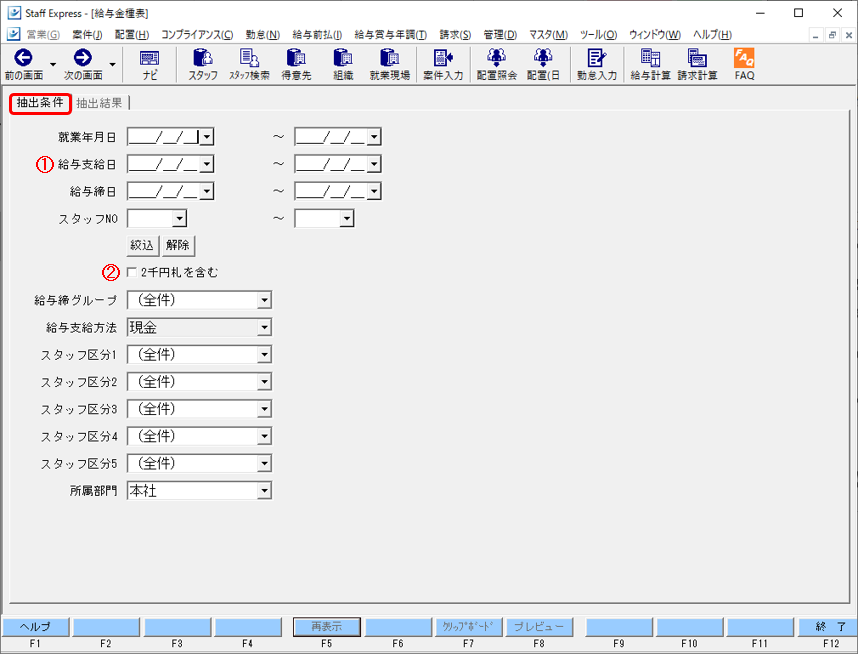Open the スタッフ toolbar icon
The width and height of the screenshot is (858, 654).
coord(203,58)
